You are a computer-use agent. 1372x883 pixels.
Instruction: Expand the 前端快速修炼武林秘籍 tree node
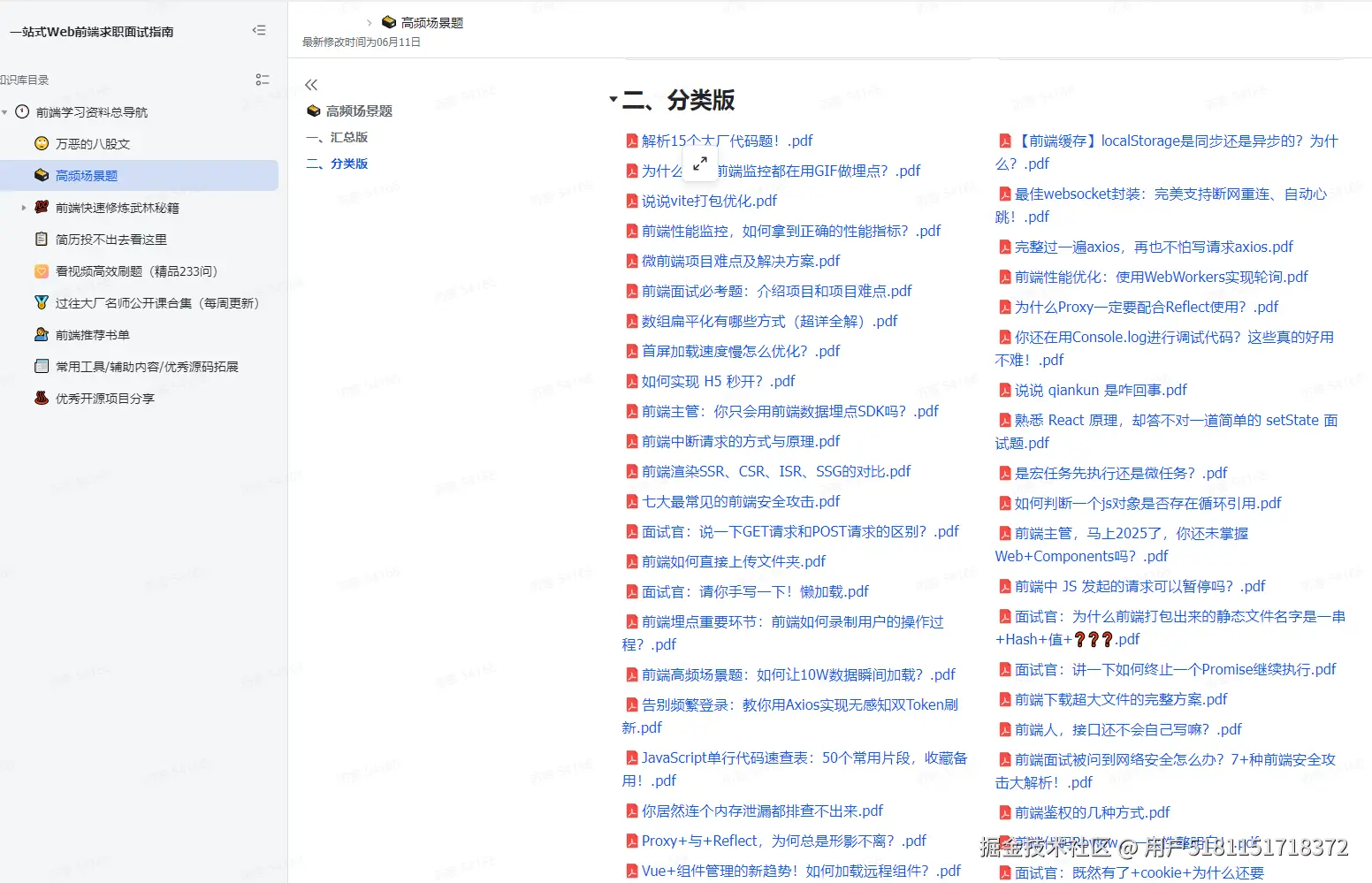(x=22, y=207)
